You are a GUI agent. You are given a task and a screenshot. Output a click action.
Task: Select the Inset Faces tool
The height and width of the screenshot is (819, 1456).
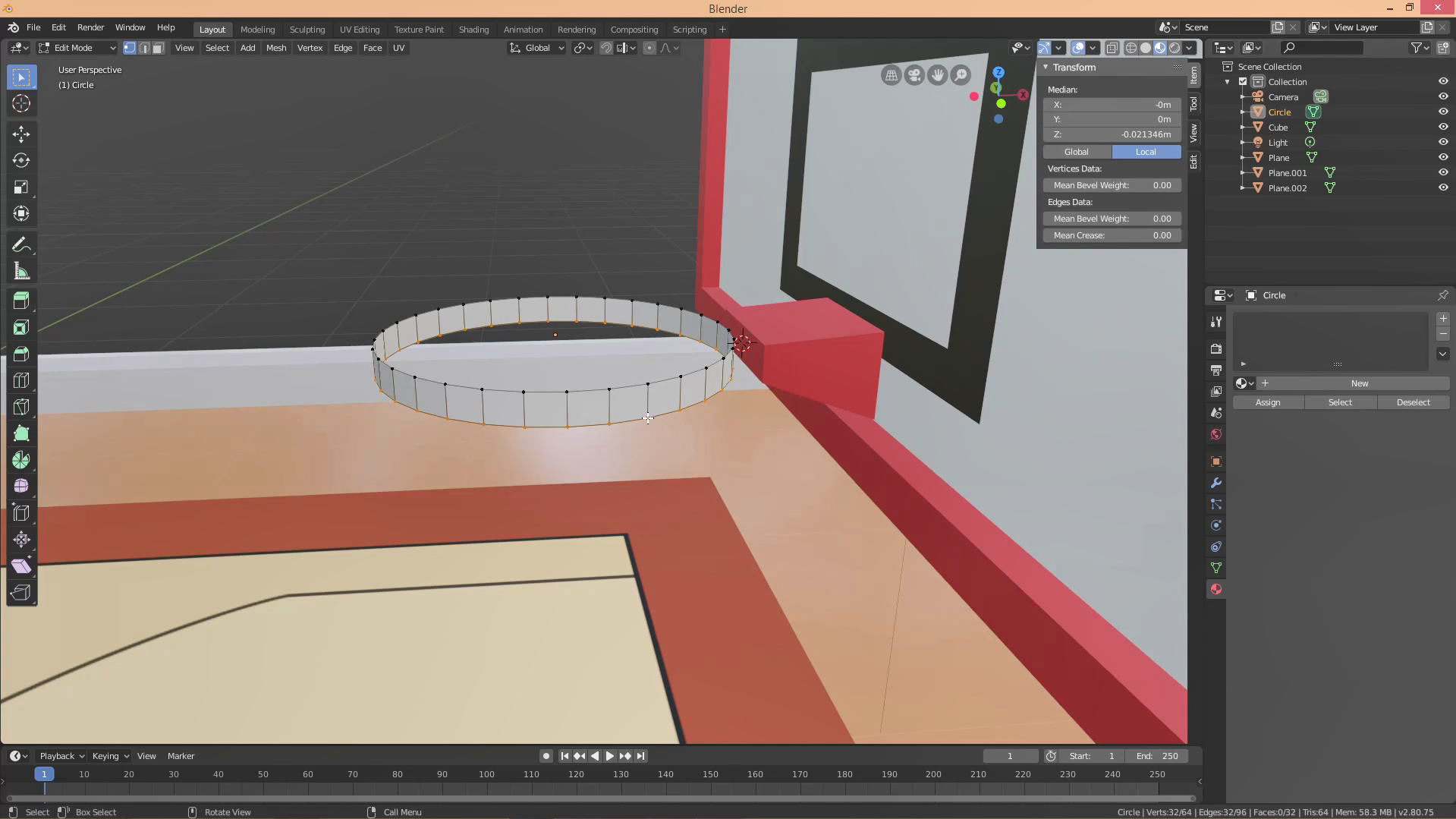click(x=21, y=327)
